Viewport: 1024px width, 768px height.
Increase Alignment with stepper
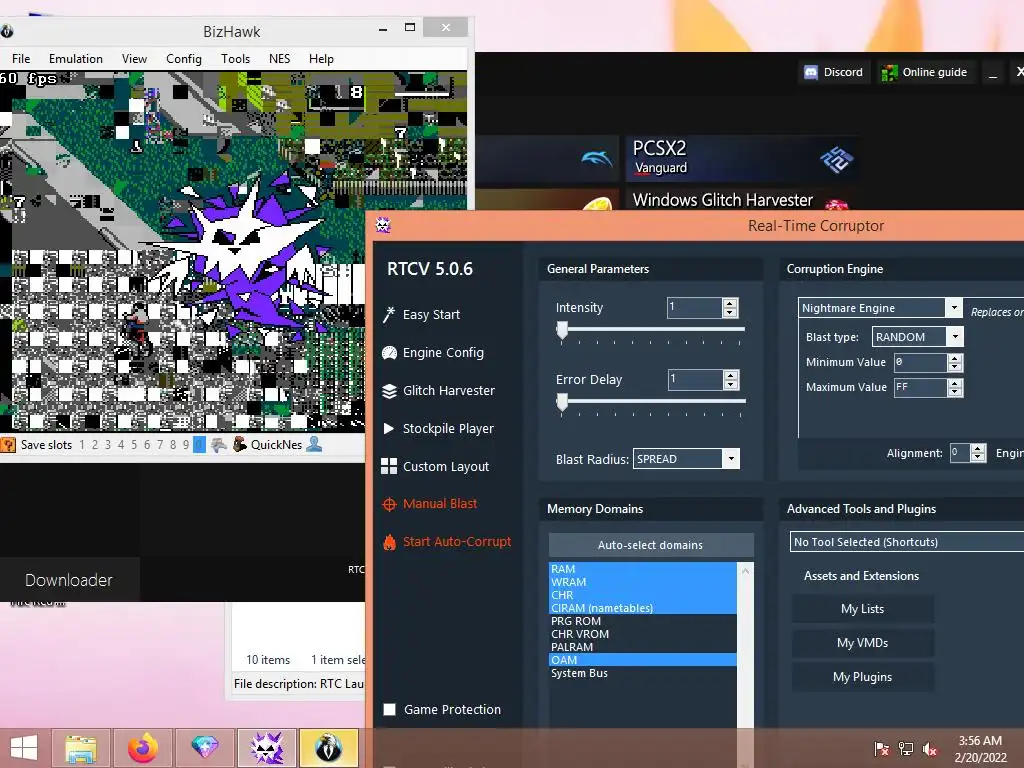[978, 449]
